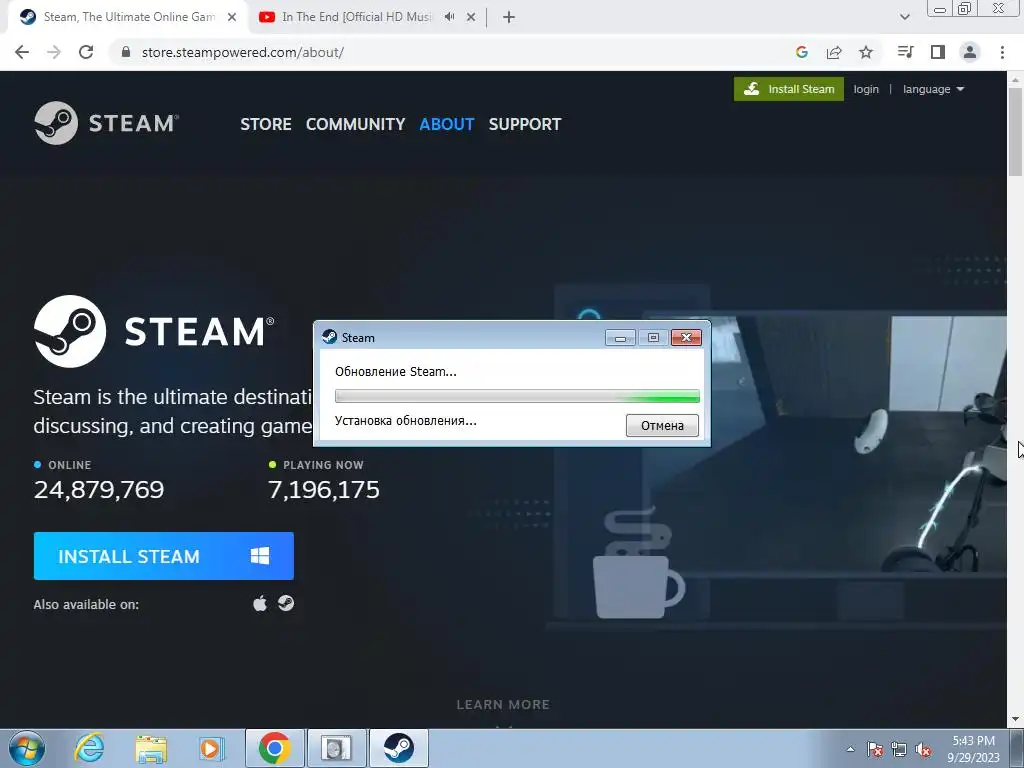Click the Google icon in address bar
The width and height of the screenshot is (1024, 768).
(x=802, y=52)
